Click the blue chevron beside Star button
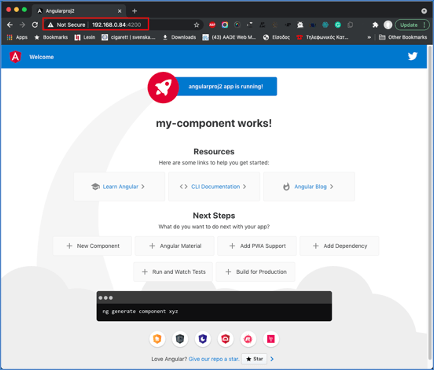434x370 pixels. point(272,359)
